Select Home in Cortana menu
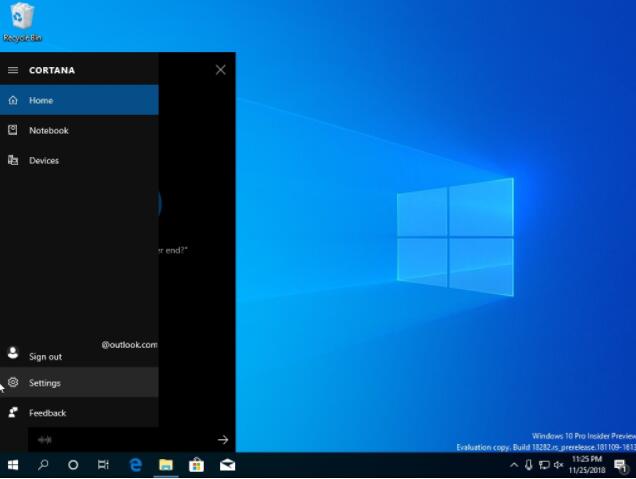 [x=79, y=100]
